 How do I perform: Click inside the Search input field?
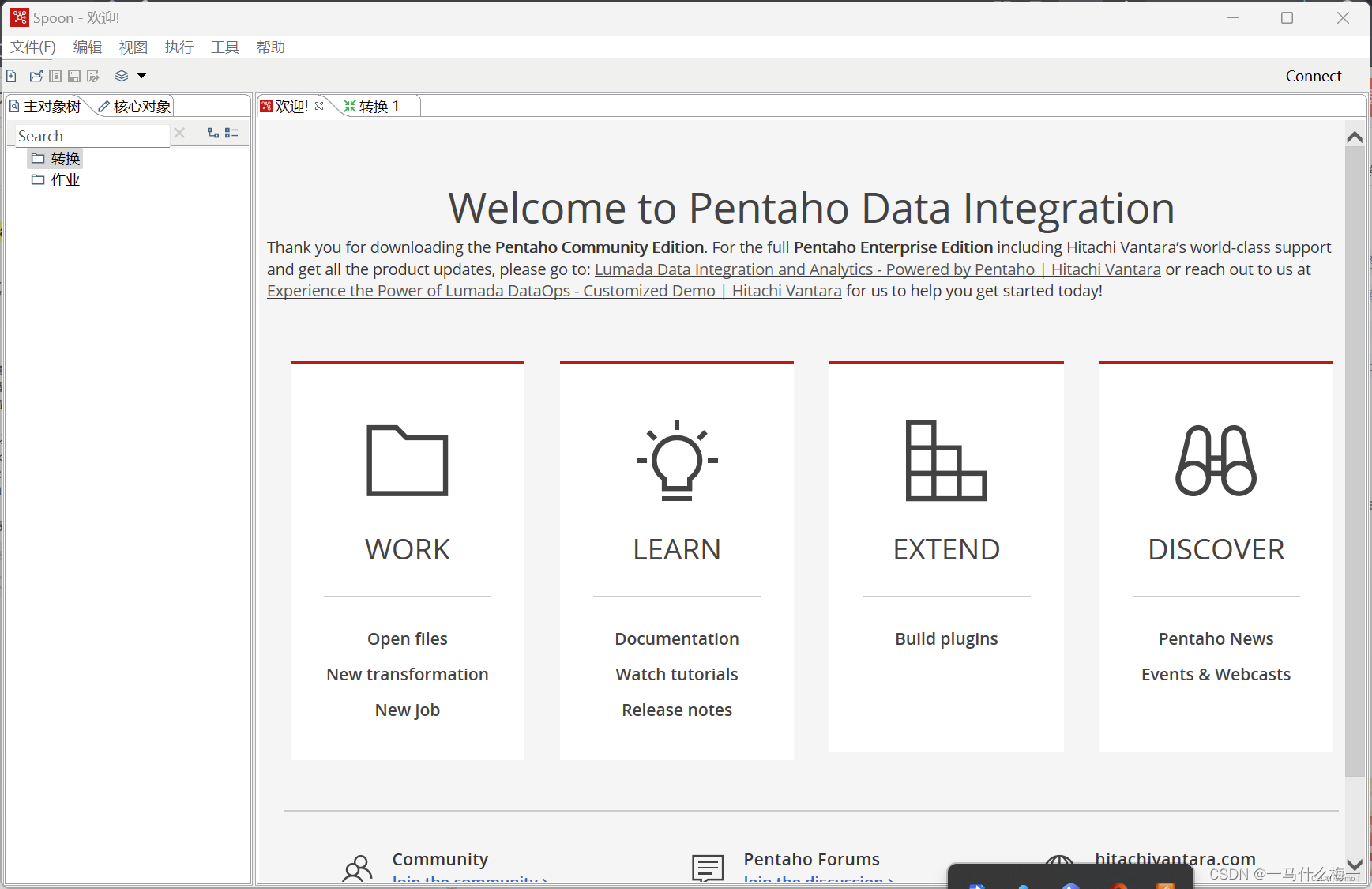click(x=92, y=136)
